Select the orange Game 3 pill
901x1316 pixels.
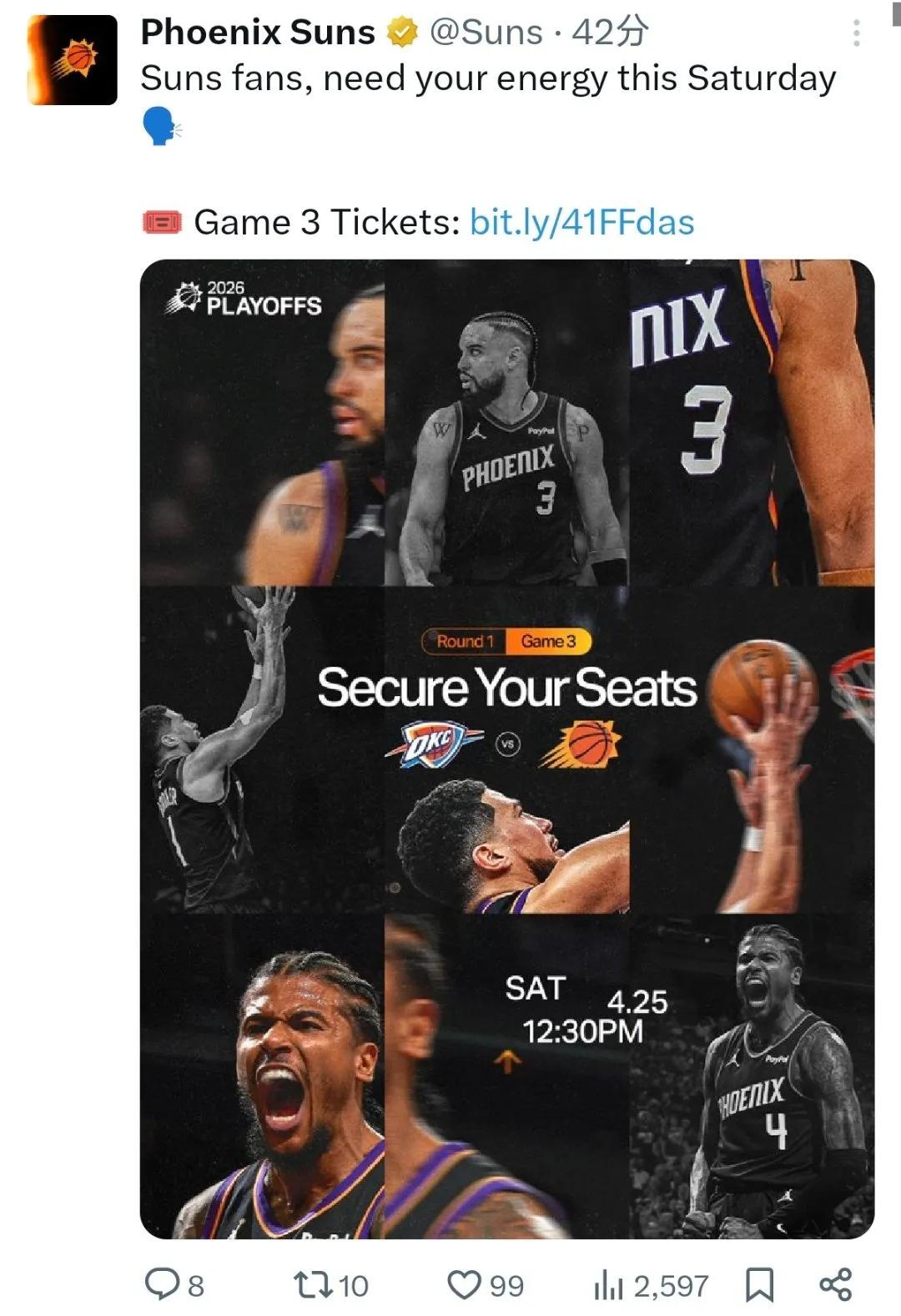(548, 641)
